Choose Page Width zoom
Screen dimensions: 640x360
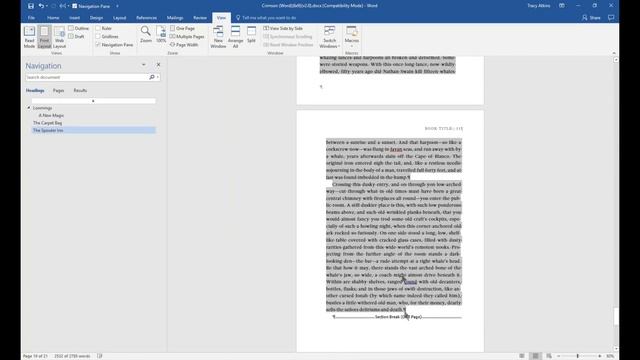click(184, 44)
